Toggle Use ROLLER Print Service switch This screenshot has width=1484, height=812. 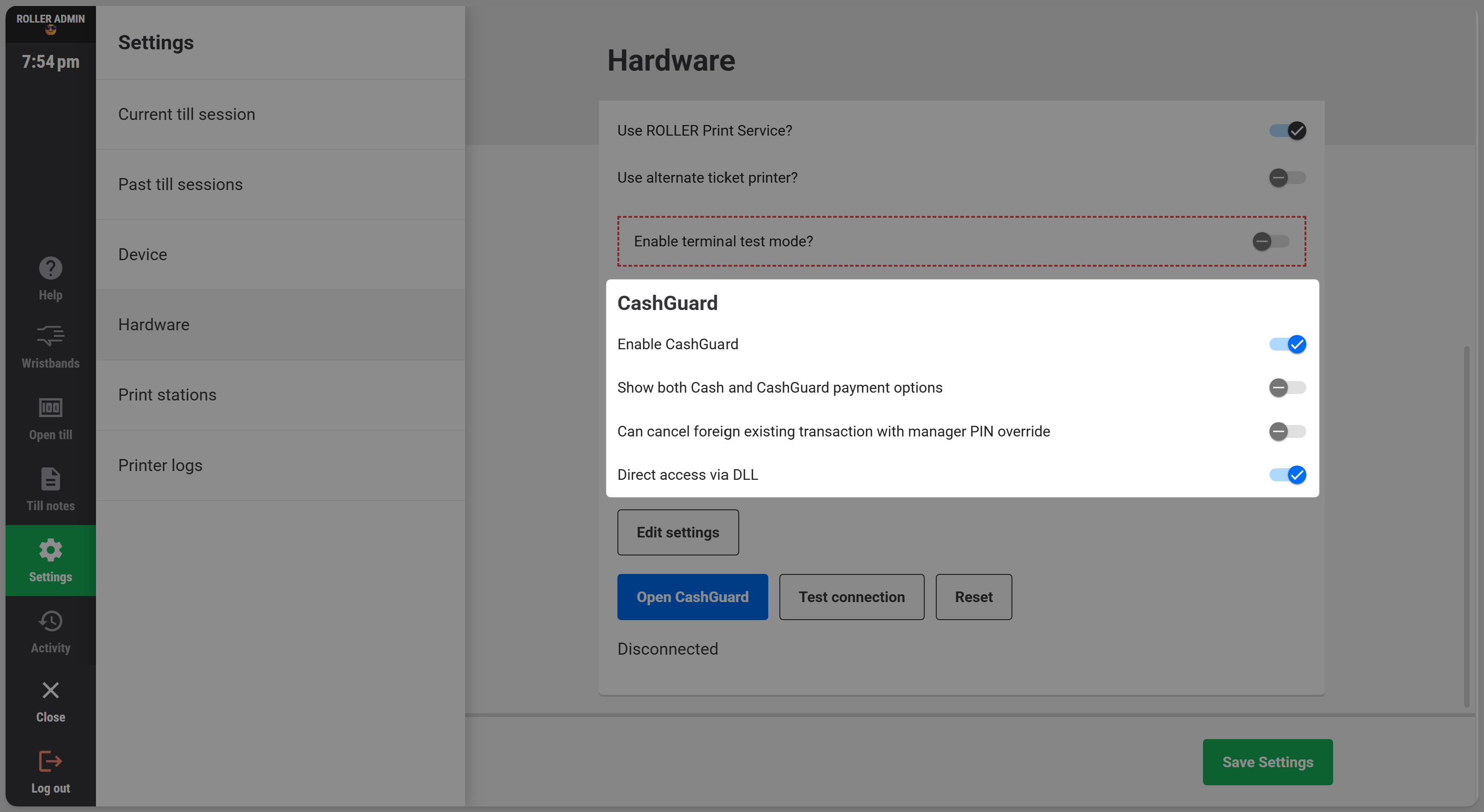coord(1287,131)
